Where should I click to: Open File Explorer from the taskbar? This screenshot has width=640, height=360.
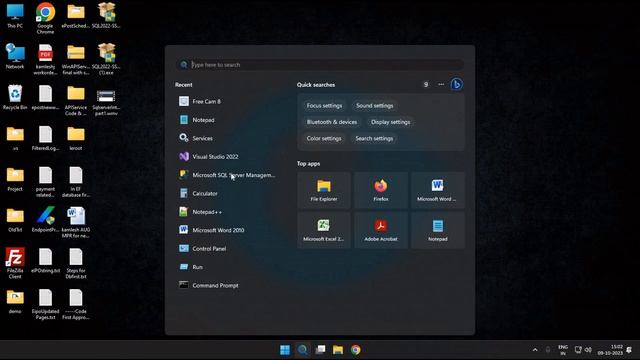(x=338, y=350)
